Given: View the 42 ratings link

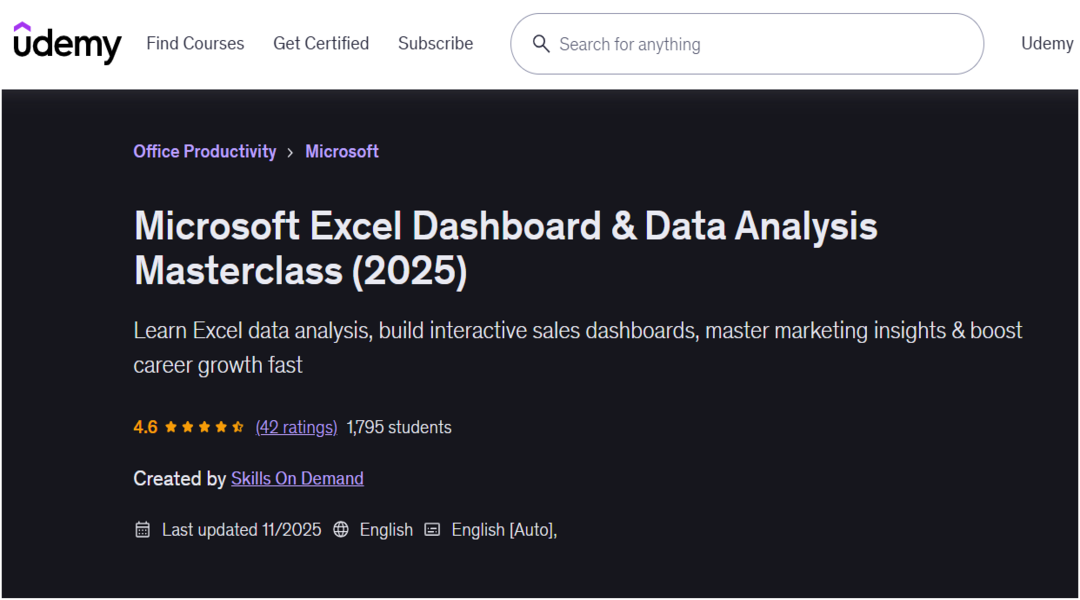Looking at the screenshot, I should pos(296,427).
